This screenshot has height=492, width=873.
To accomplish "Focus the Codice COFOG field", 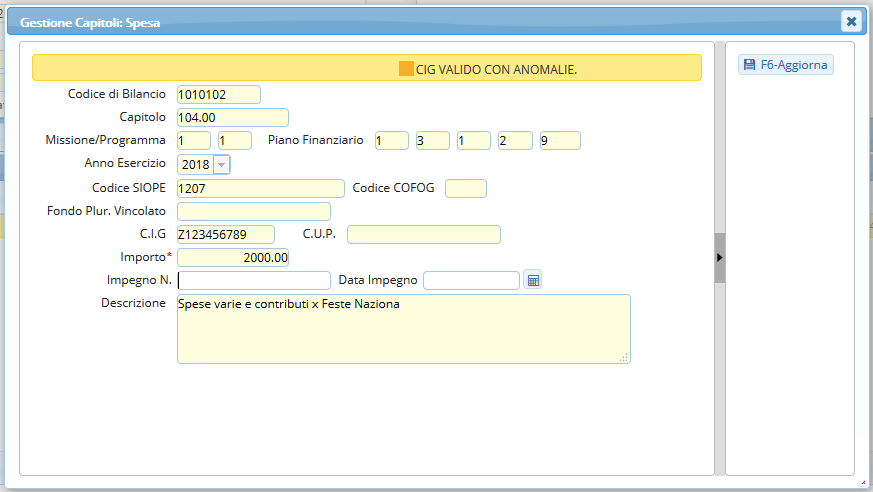I will click(x=465, y=188).
